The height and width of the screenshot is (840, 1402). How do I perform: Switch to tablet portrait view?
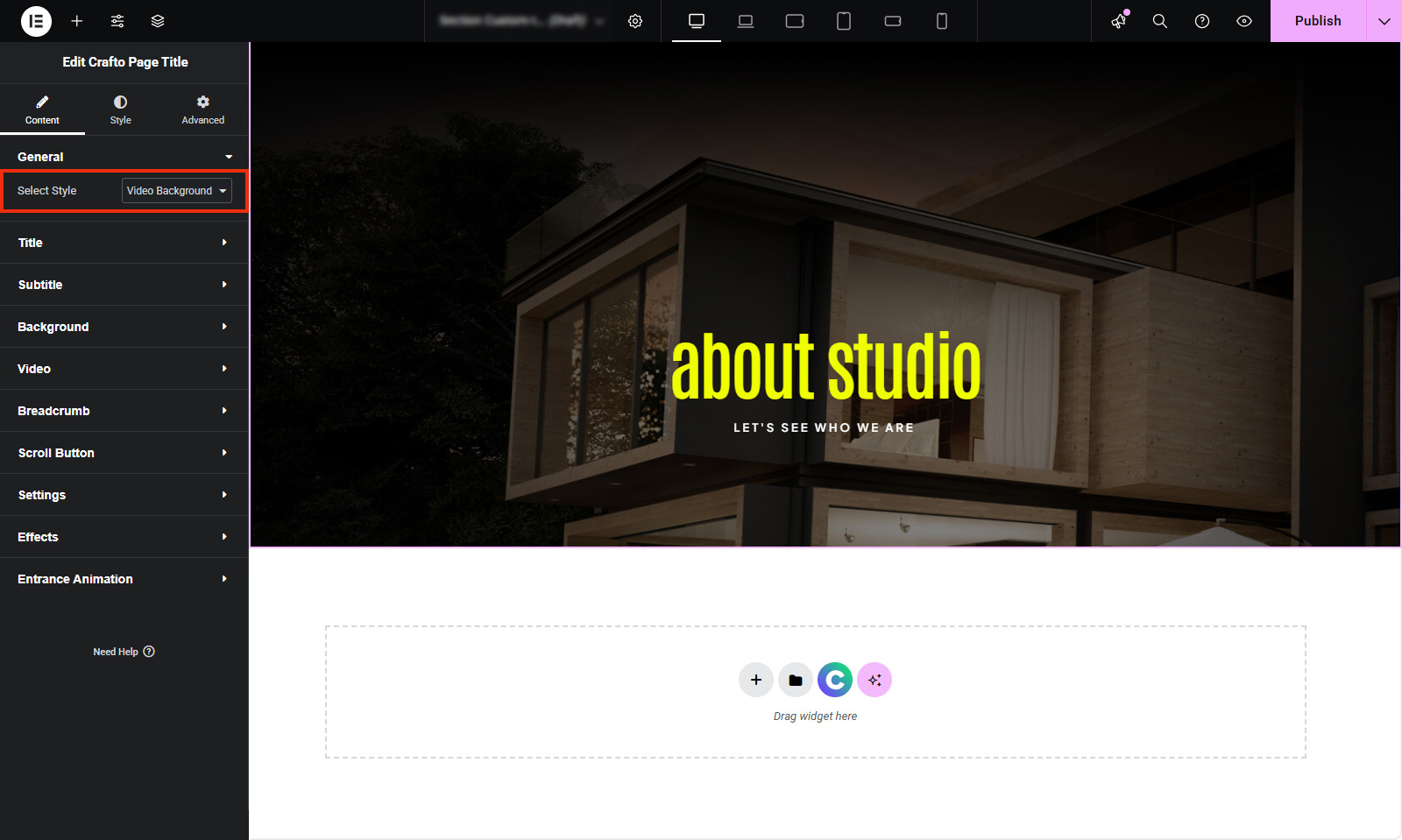844,21
